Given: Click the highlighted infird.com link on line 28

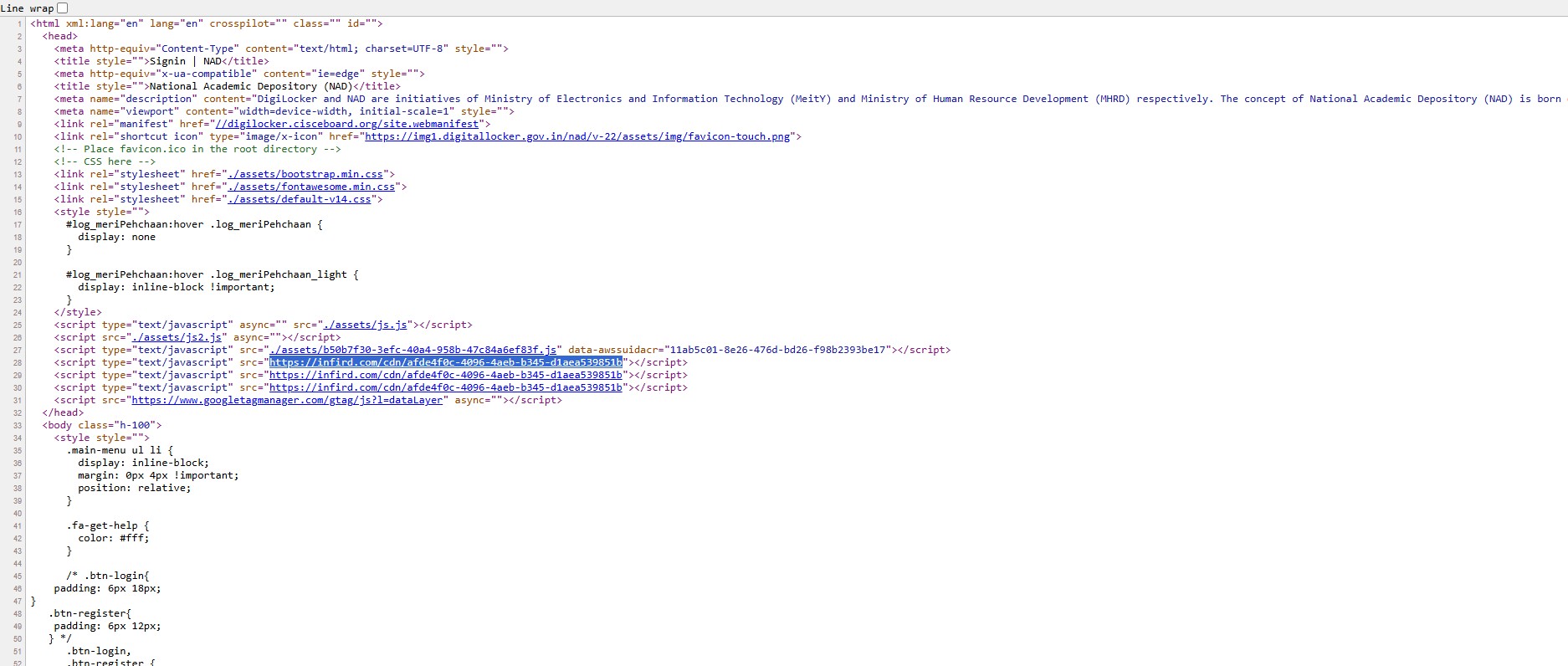Looking at the screenshot, I should [446, 362].
